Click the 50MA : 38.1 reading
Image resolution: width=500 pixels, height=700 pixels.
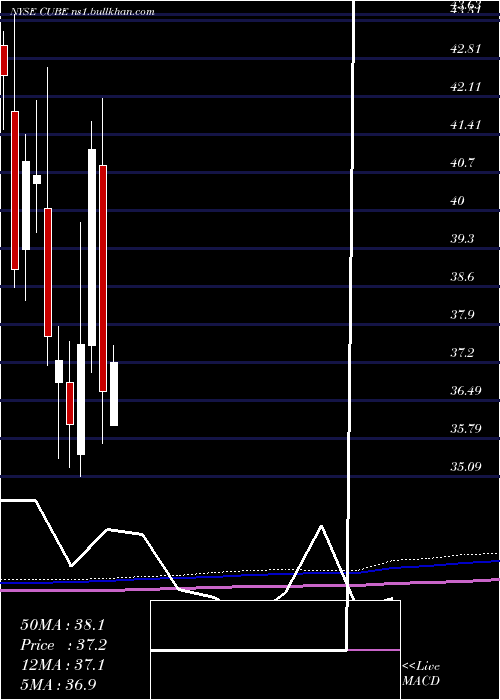[x=62, y=624]
